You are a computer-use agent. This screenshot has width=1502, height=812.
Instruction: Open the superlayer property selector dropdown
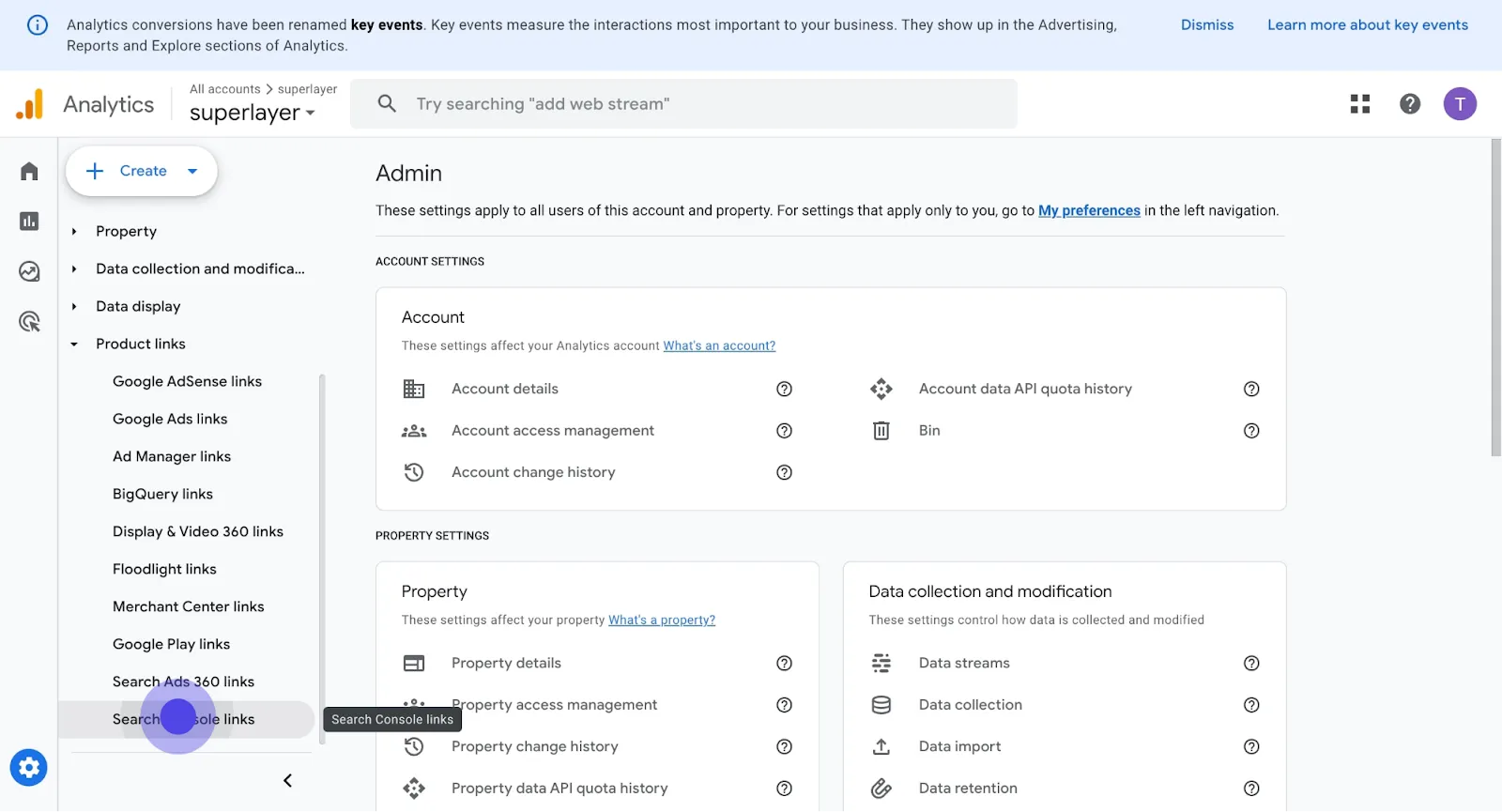click(253, 113)
